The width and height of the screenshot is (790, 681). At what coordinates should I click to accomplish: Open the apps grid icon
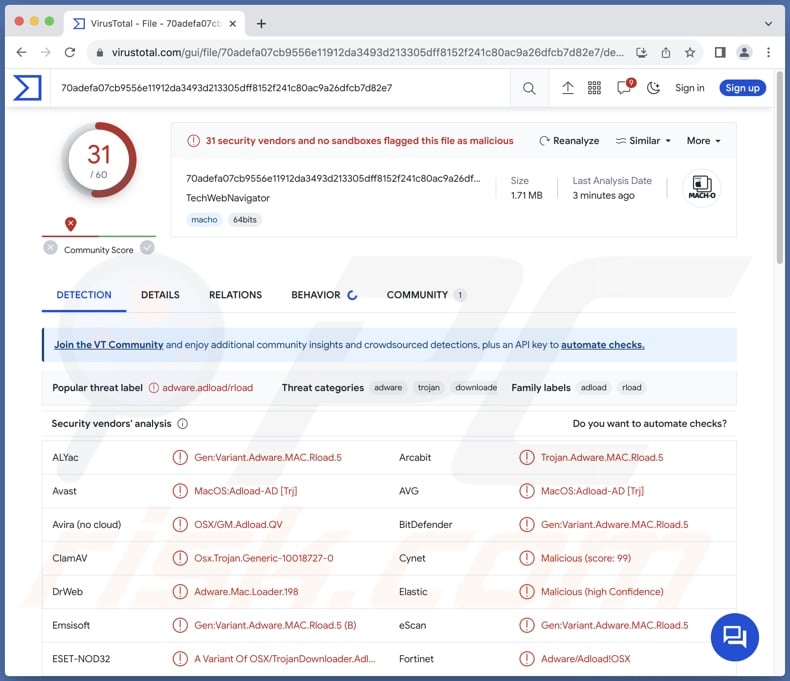[x=595, y=88]
